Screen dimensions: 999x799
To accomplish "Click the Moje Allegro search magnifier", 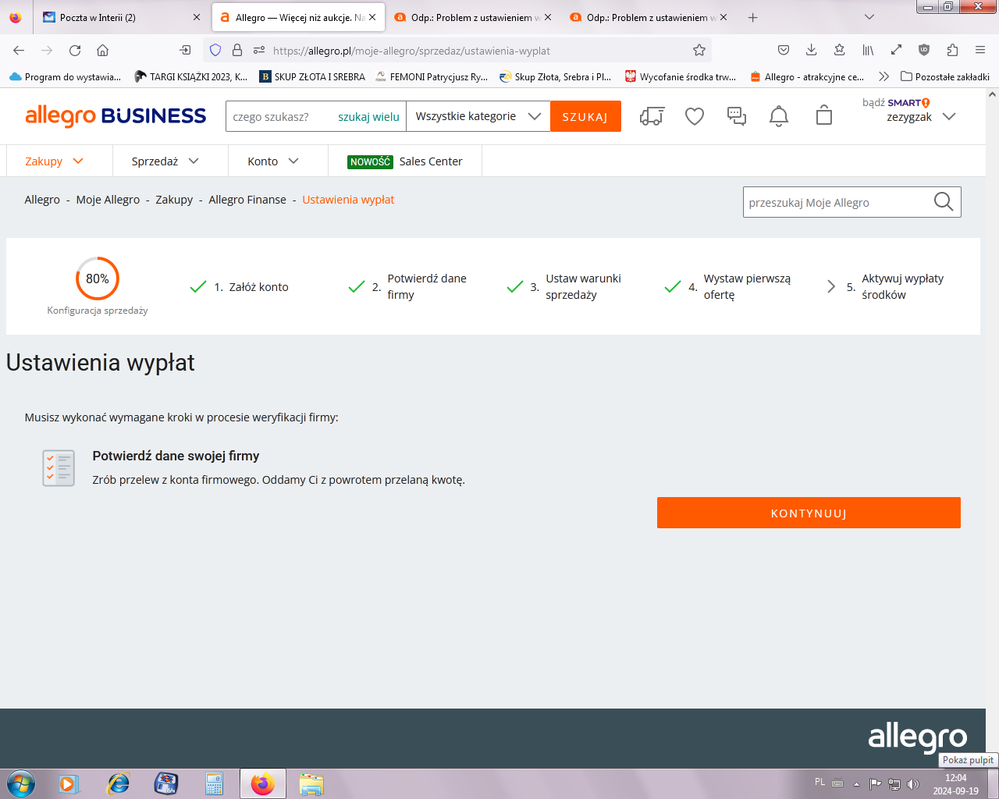I will pos(943,202).
